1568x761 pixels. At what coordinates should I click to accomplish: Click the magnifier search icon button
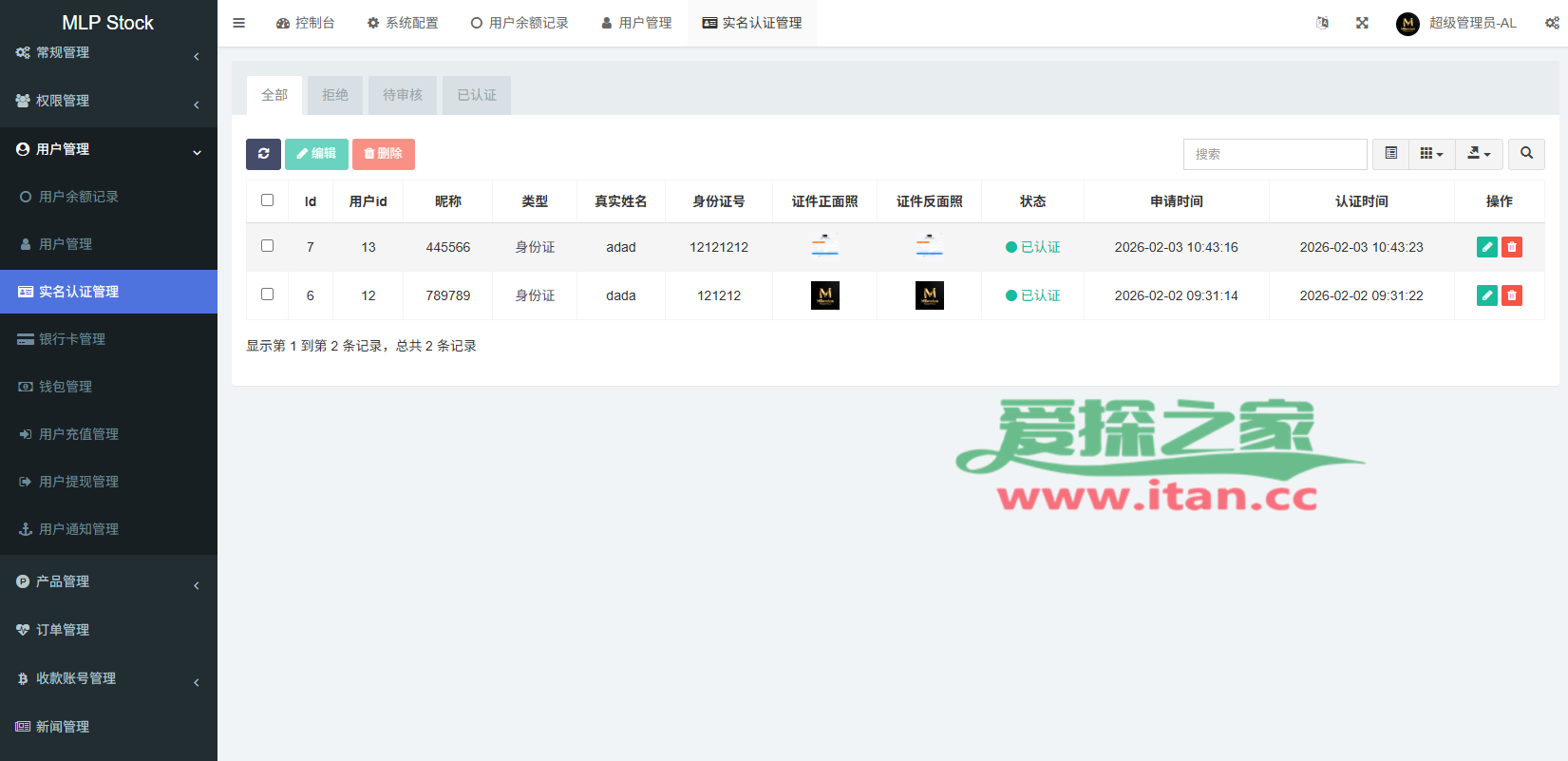[x=1526, y=154]
